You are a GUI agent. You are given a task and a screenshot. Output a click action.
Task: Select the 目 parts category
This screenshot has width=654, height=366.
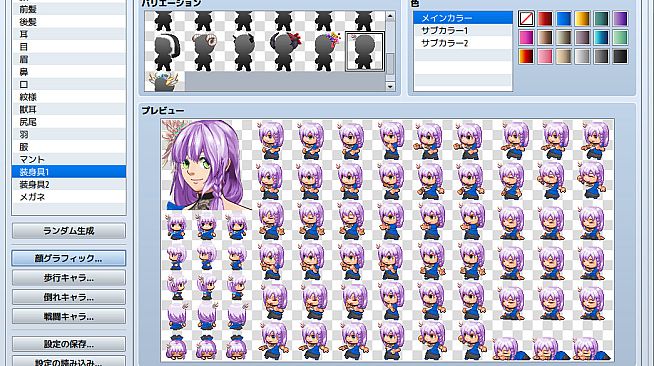(x=69, y=47)
